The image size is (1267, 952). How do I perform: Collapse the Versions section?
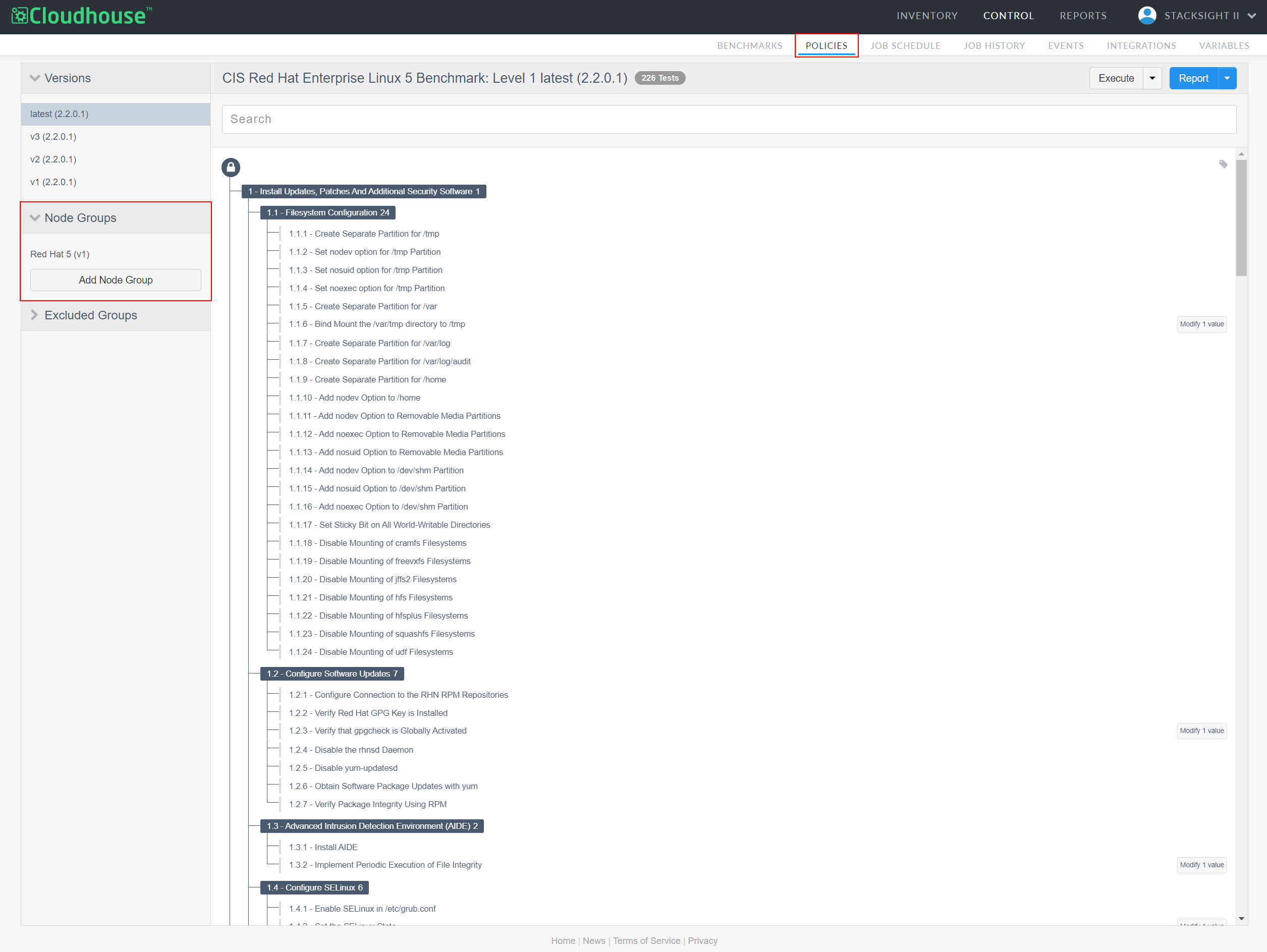pos(35,78)
